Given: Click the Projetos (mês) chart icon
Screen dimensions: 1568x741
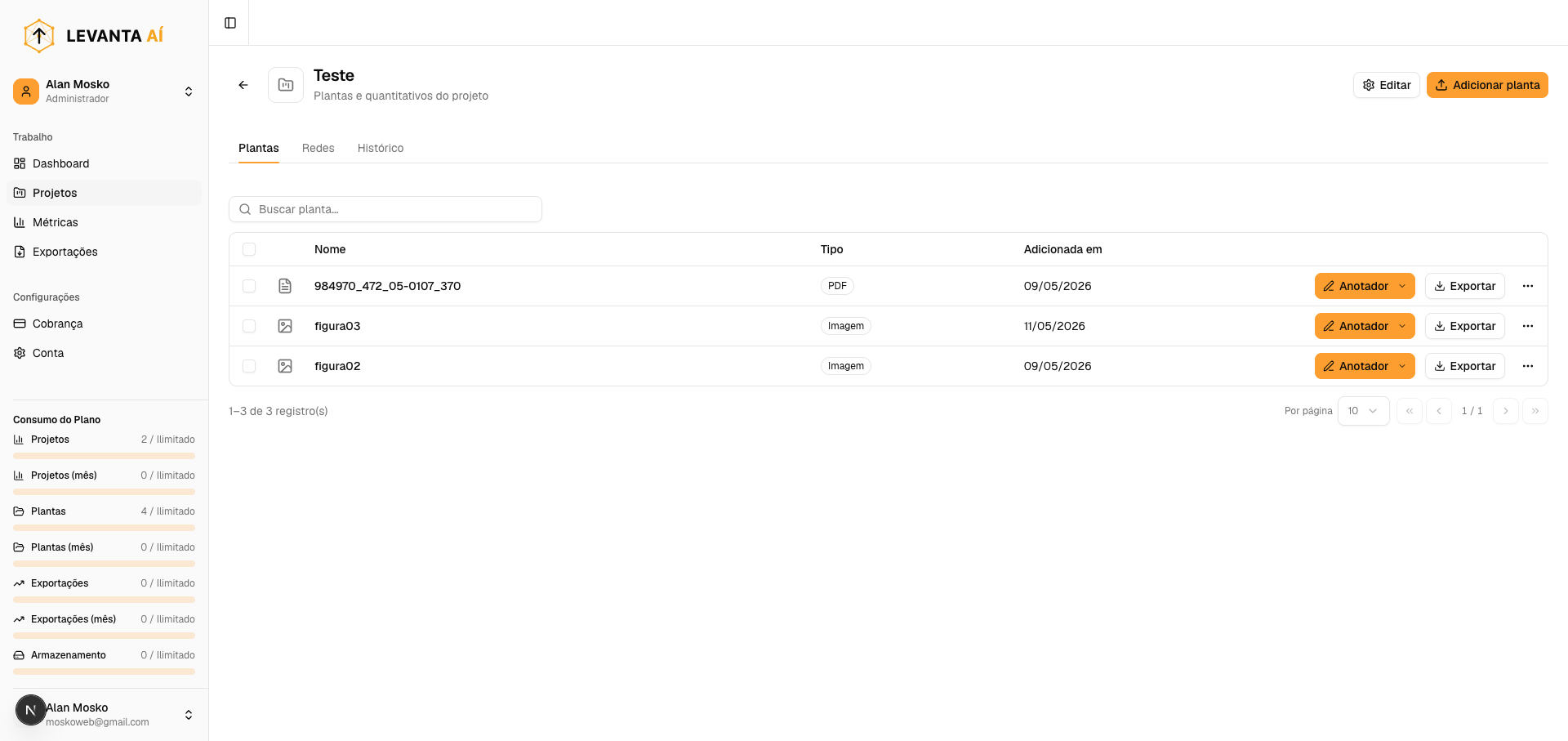Looking at the screenshot, I should pyautogui.click(x=19, y=475).
